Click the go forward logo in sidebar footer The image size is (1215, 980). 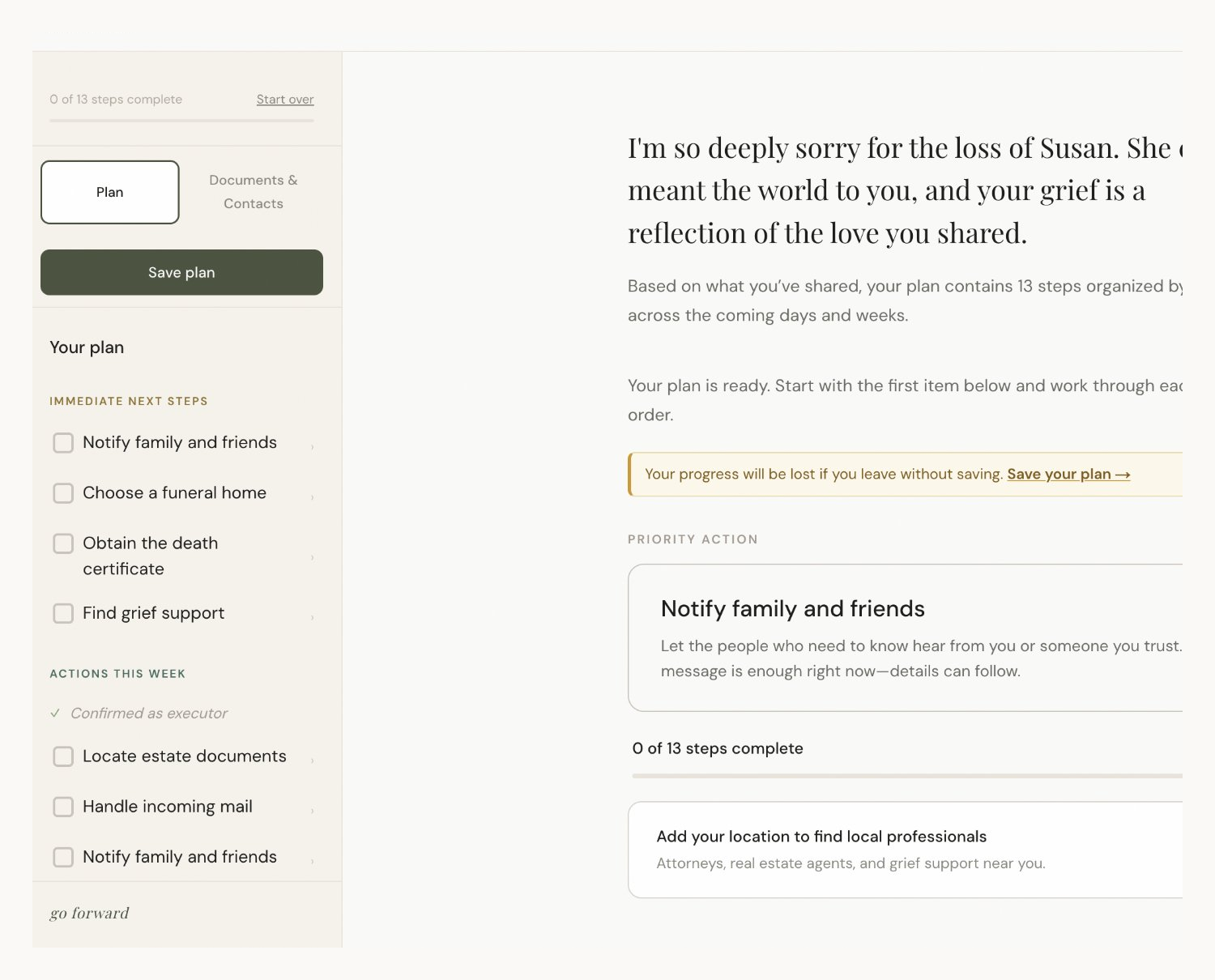89,914
